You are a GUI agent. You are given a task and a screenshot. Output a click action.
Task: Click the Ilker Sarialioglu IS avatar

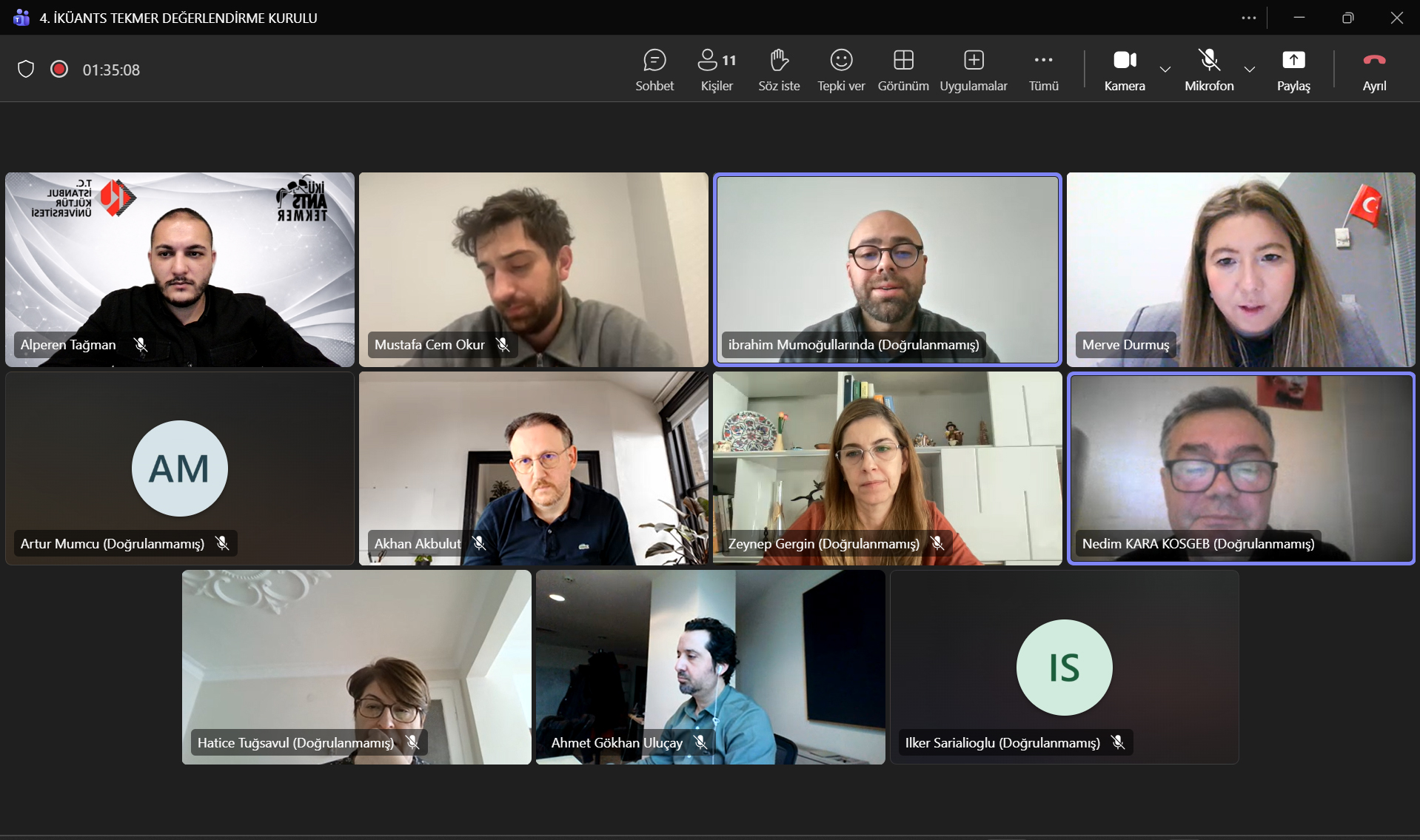click(1064, 668)
